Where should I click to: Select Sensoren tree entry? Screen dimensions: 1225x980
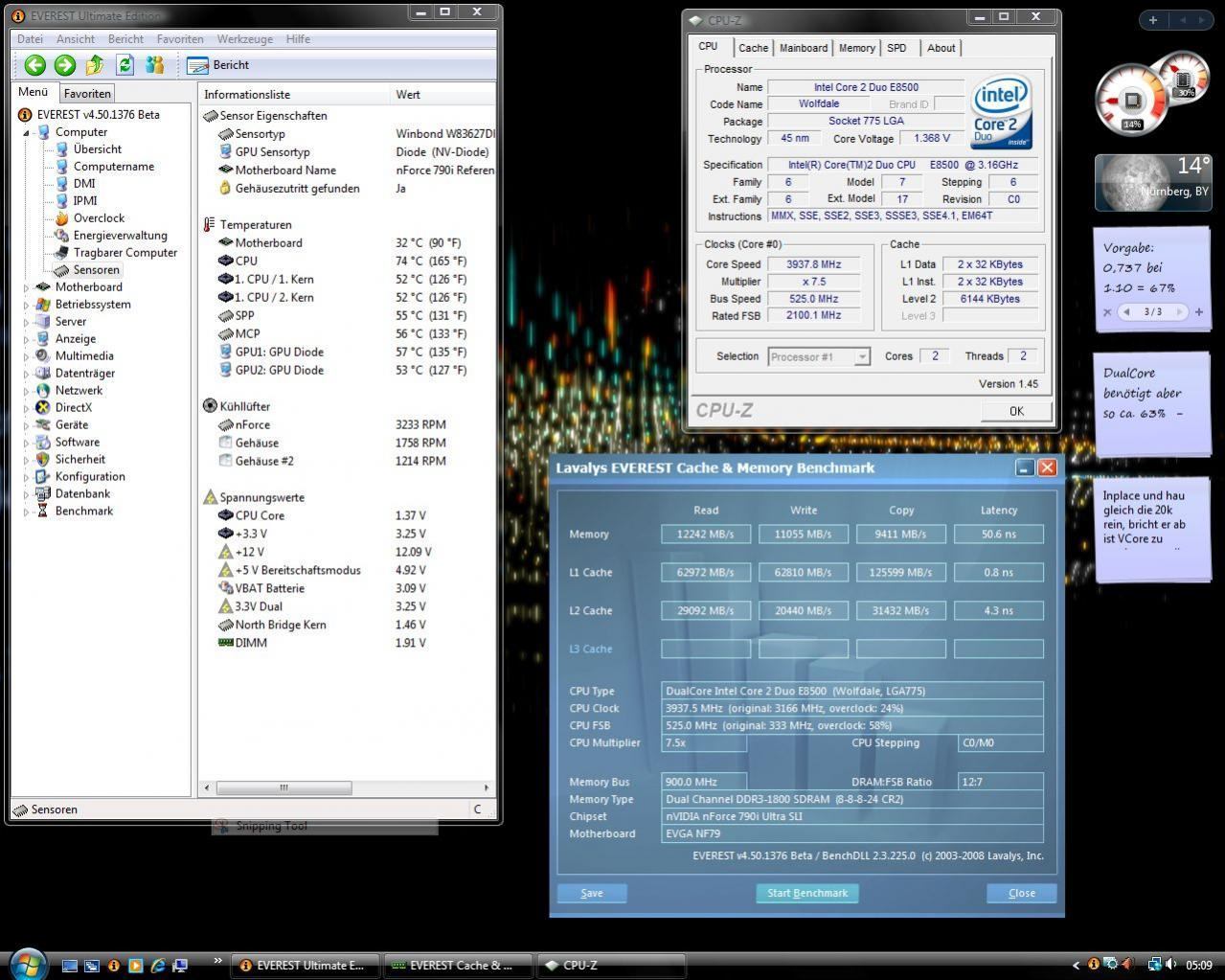(x=96, y=270)
